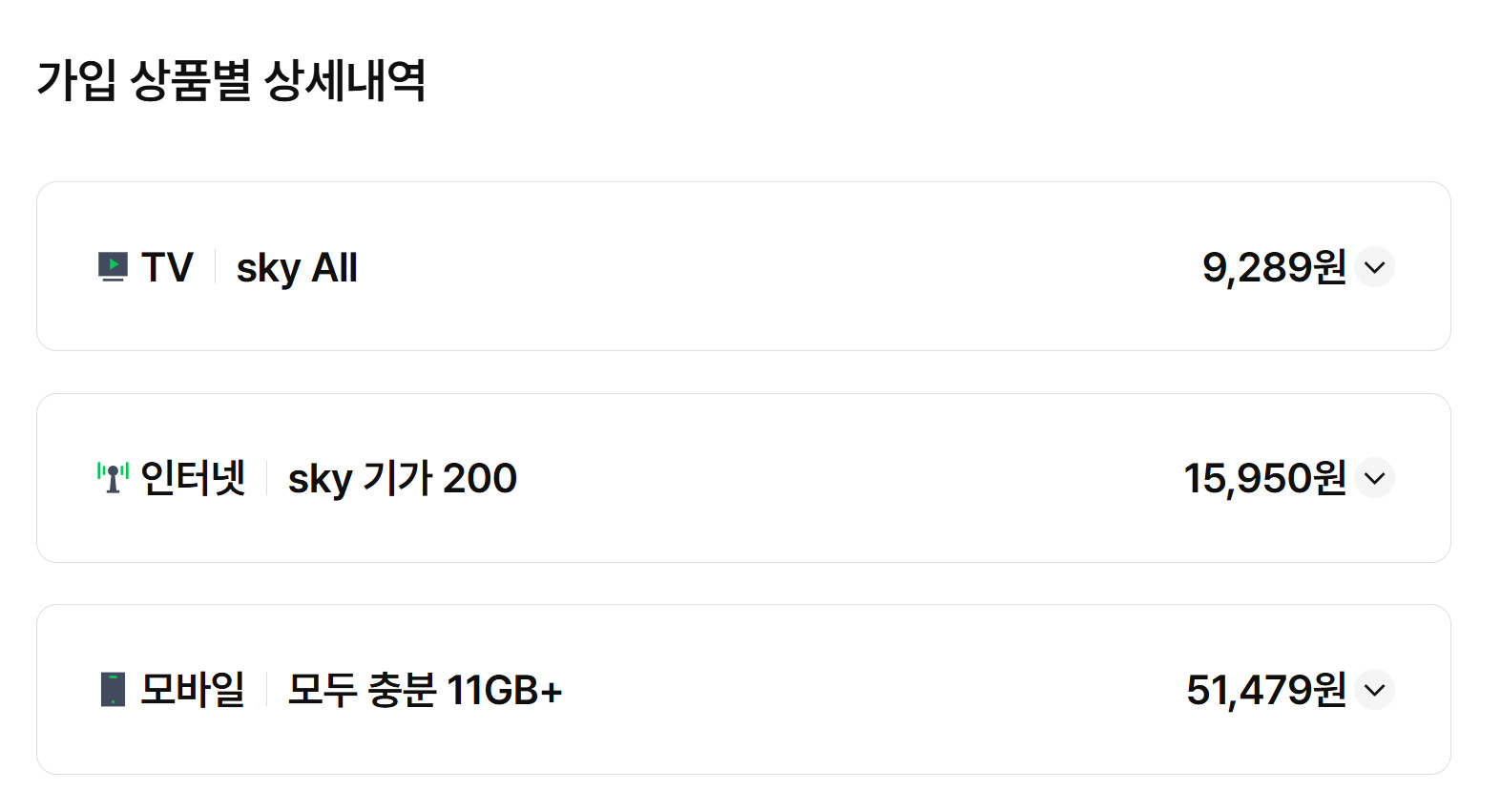Click the 15,950원 internet price

pyautogui.click(x=1264, y=478)
